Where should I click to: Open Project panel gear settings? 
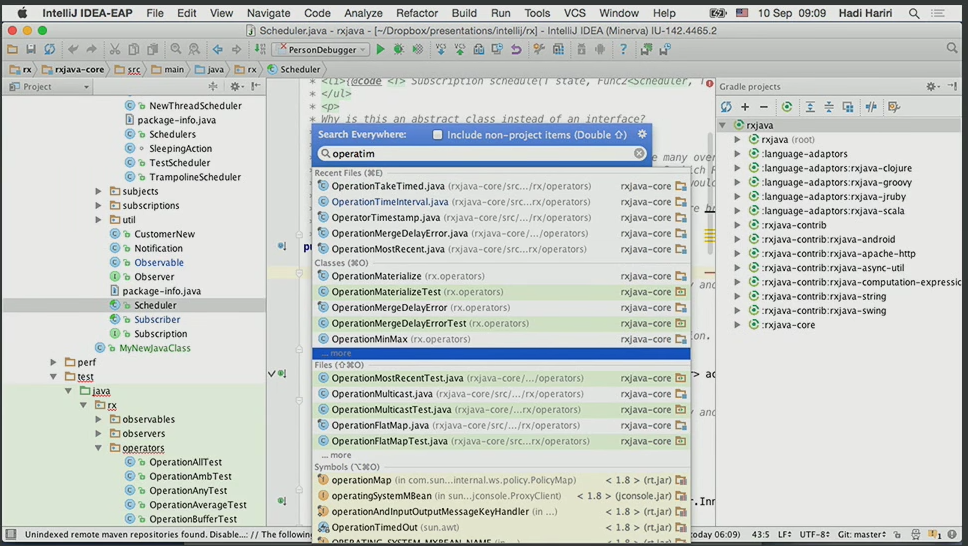coord(235,86)
